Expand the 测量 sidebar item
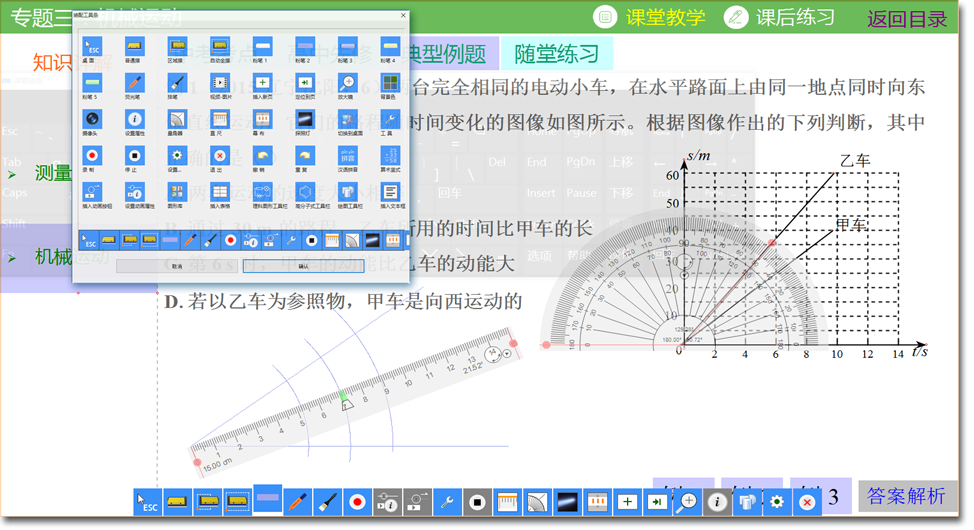Image resolution: width=974 pixels, height=530 pixels. [54, 173]
